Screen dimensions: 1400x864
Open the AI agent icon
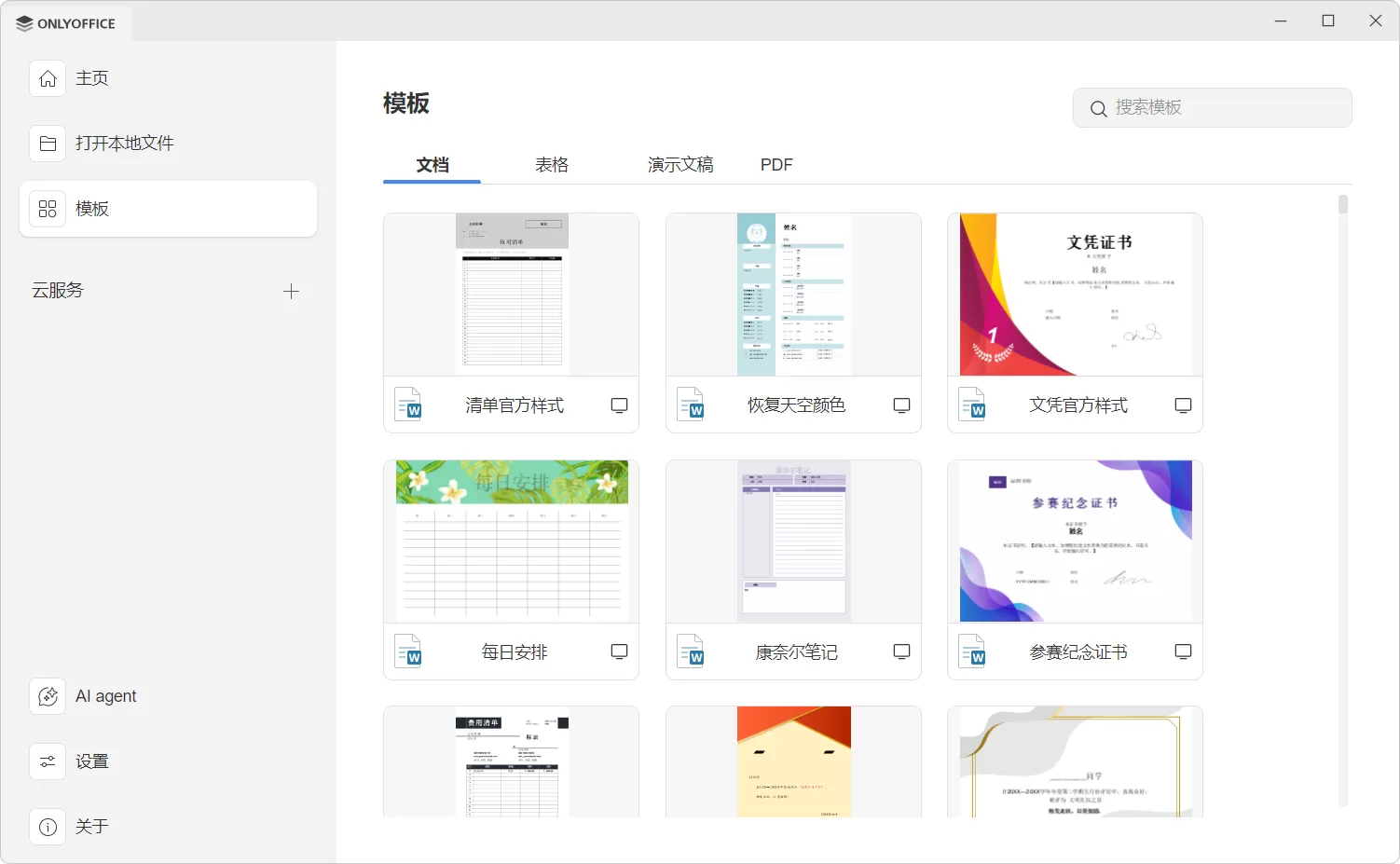(48, 696)
